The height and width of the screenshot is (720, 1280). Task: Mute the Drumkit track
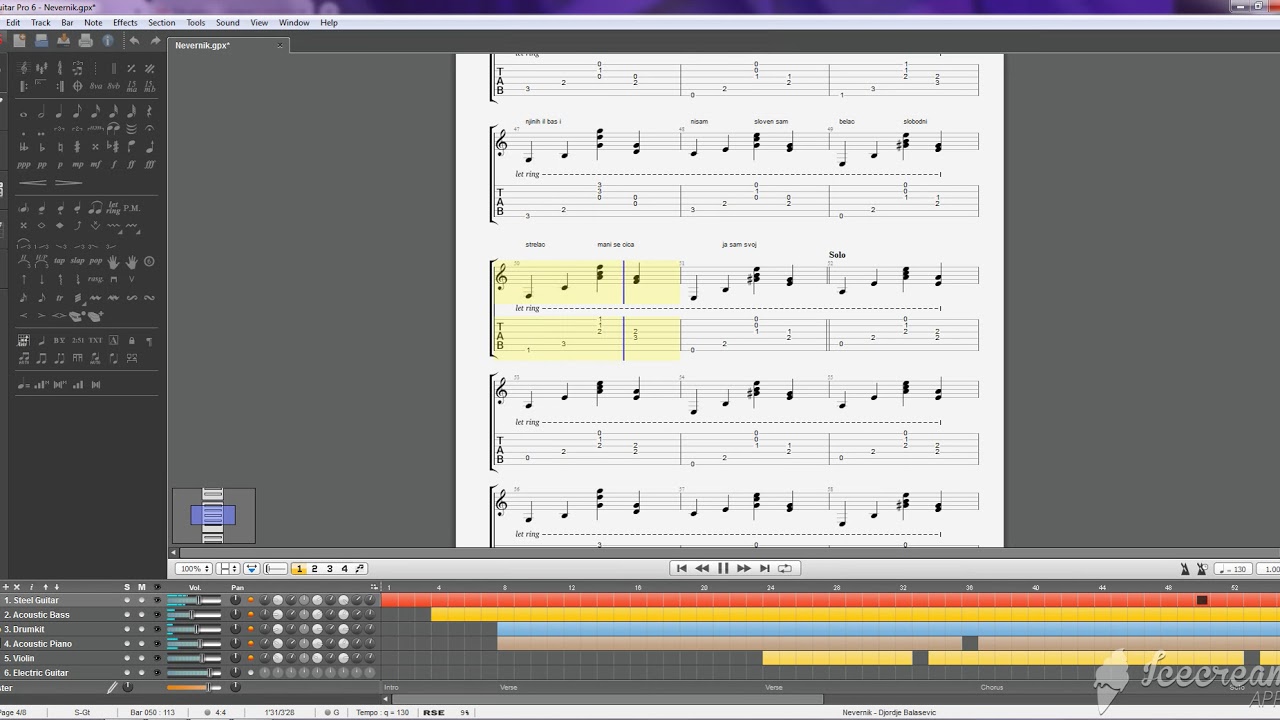[141, 629]
